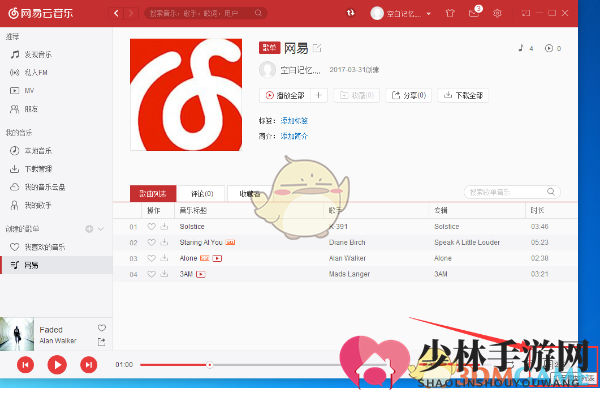Open the user account dropdown arrow
The height and width of the screenshot is (395, 600).
[429, 14]
